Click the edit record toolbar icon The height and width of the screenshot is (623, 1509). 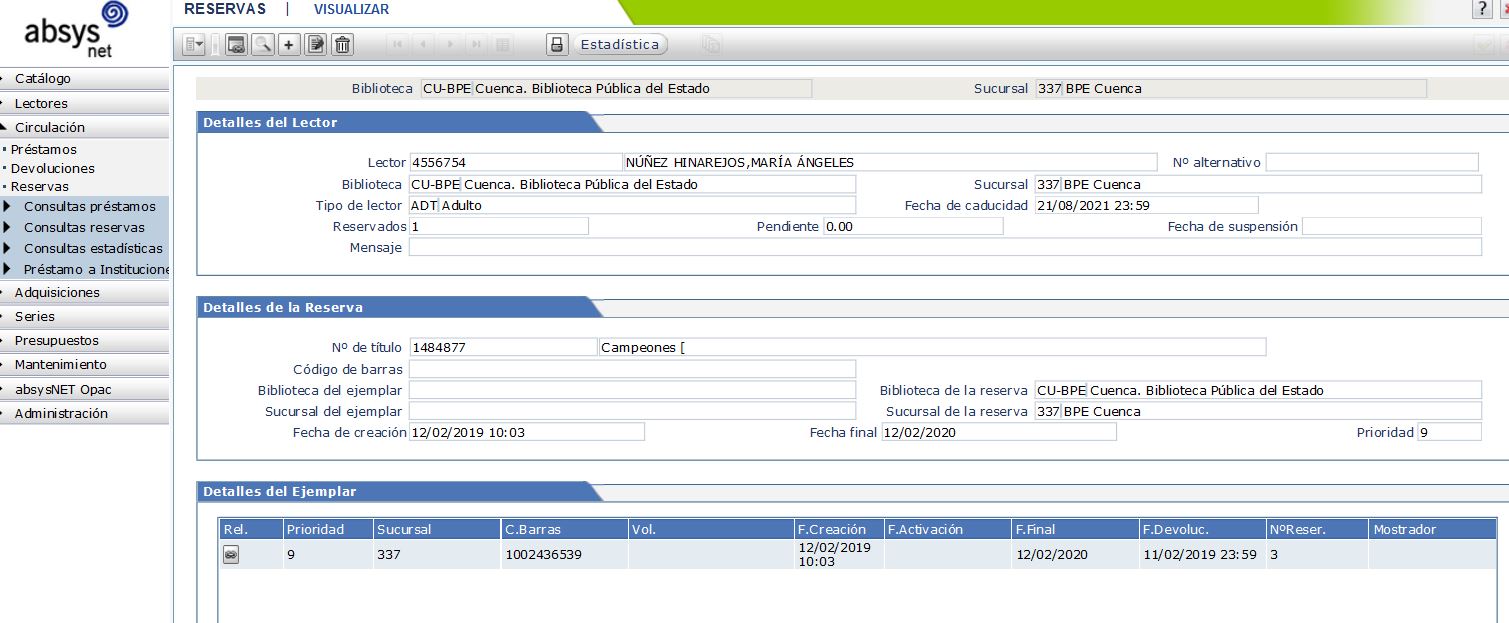point(316,44)
